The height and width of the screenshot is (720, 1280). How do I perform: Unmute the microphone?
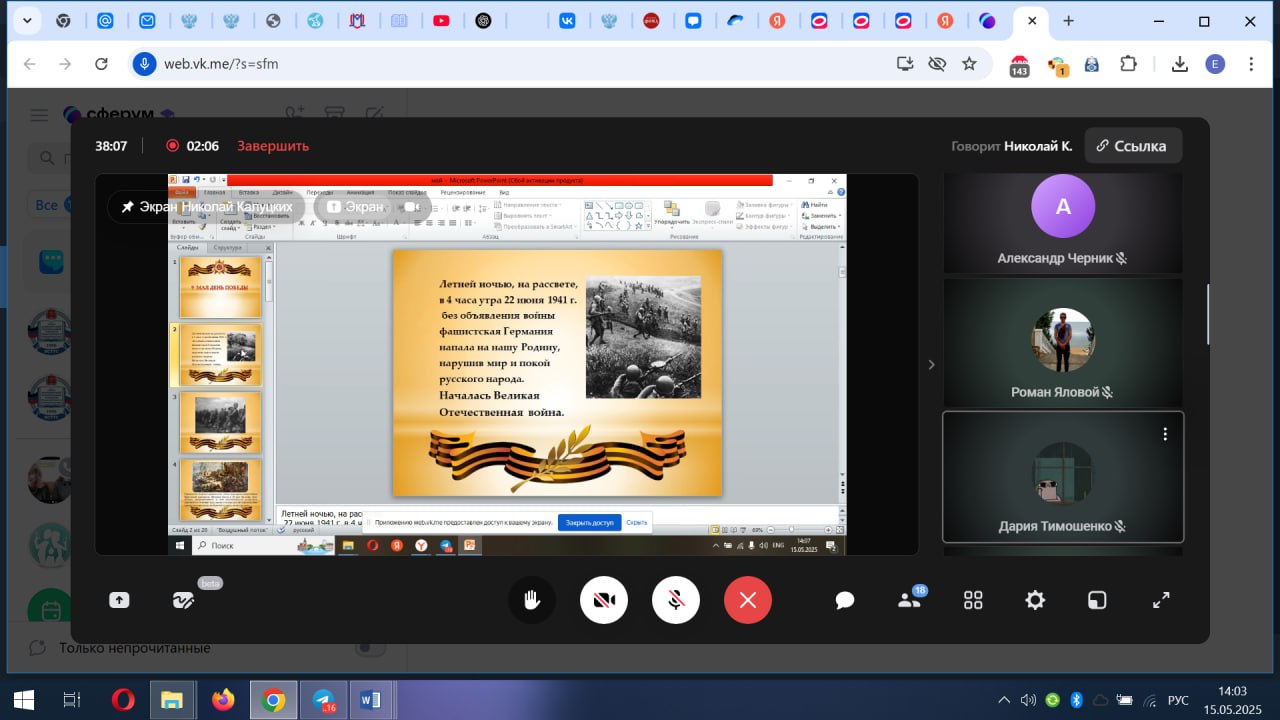click(x=676, y=600)
